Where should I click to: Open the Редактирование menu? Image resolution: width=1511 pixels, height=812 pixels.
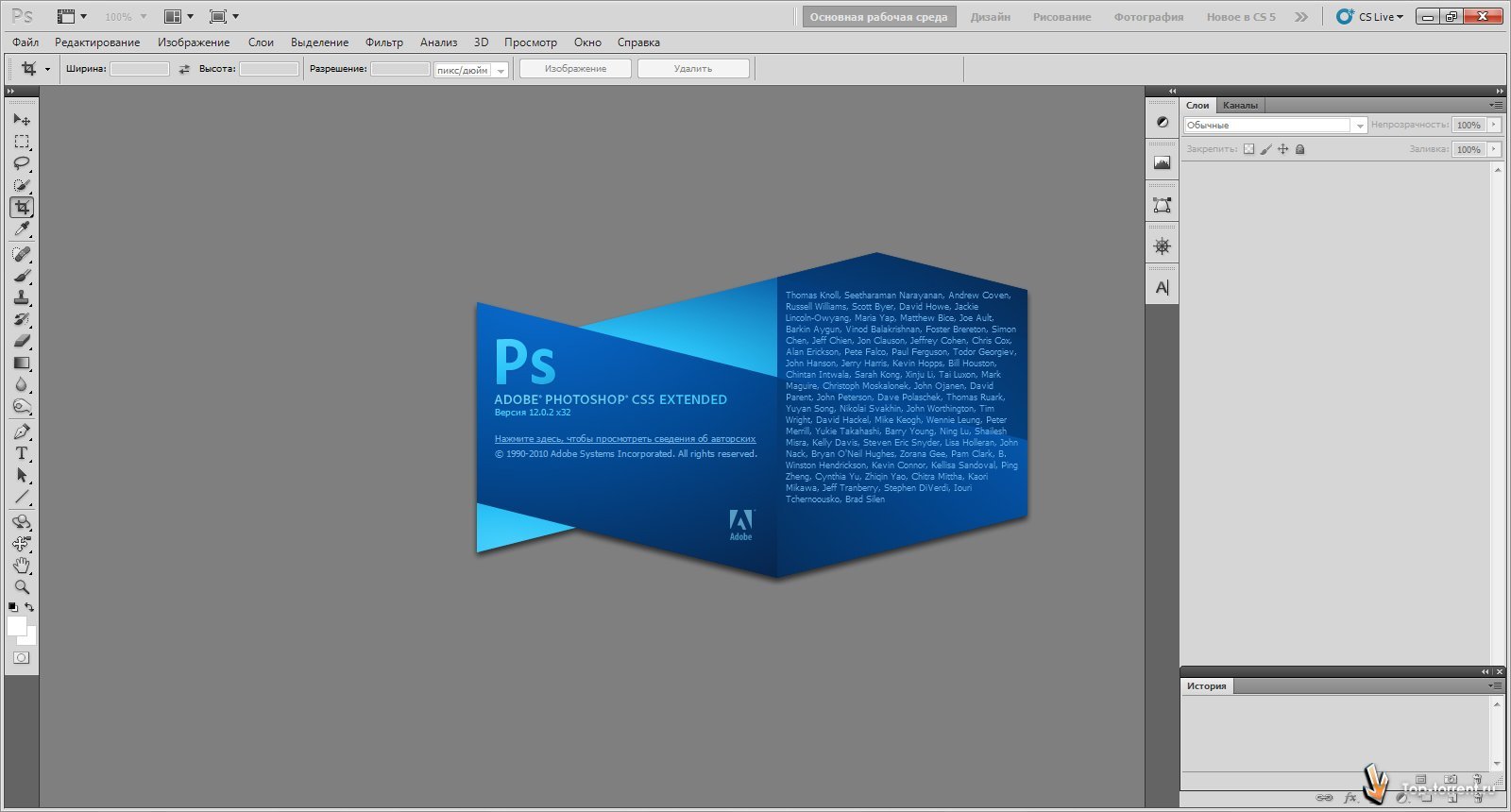(x=97, y=42)
